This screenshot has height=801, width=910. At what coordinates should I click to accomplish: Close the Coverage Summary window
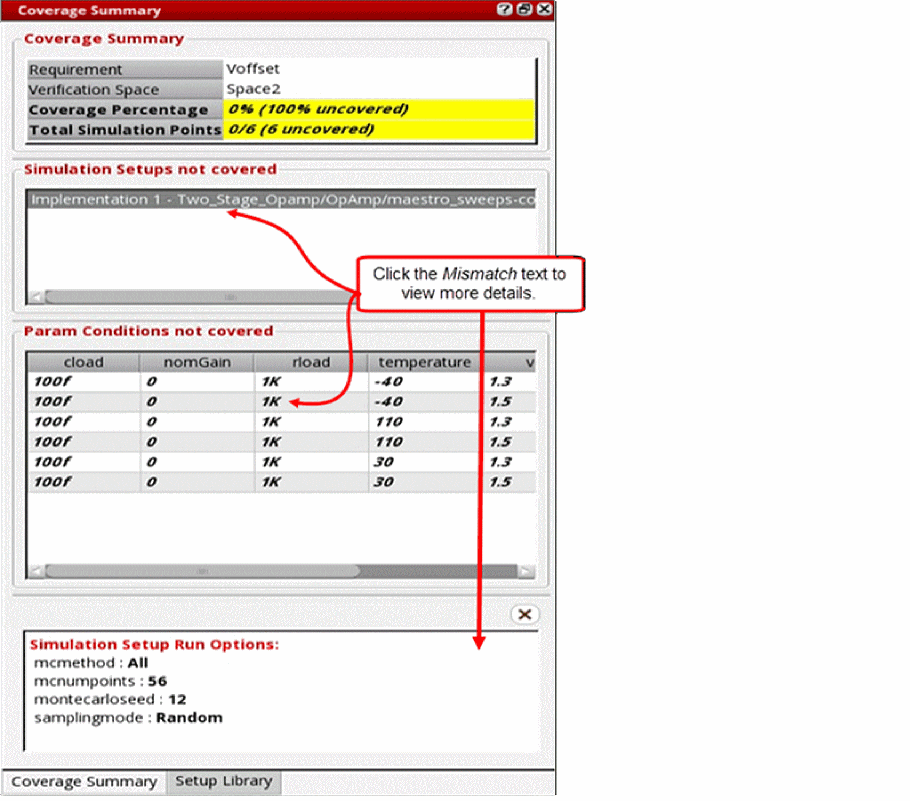coord(544,9)
